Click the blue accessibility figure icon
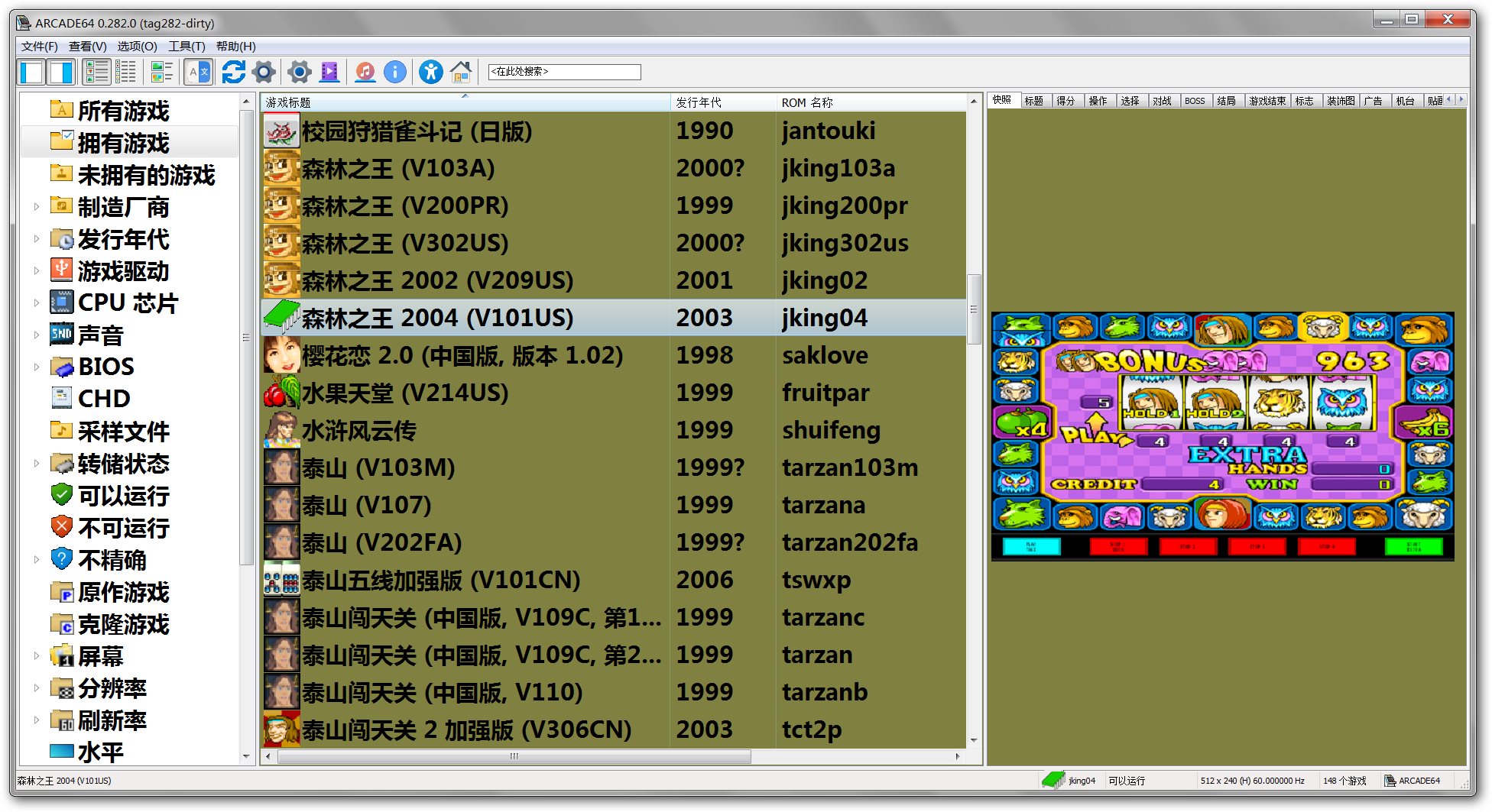This screenshot has height=812, width=1492. [x=430, y=73]
